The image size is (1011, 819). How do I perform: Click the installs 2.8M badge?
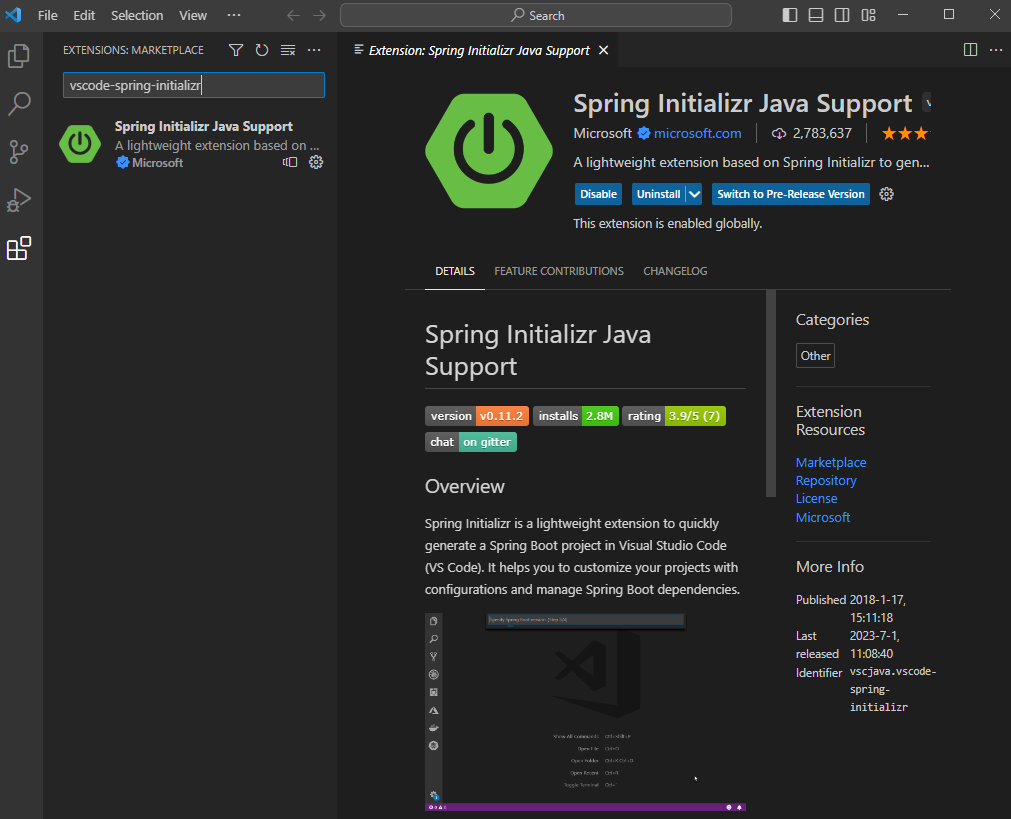tap(576, 416)
